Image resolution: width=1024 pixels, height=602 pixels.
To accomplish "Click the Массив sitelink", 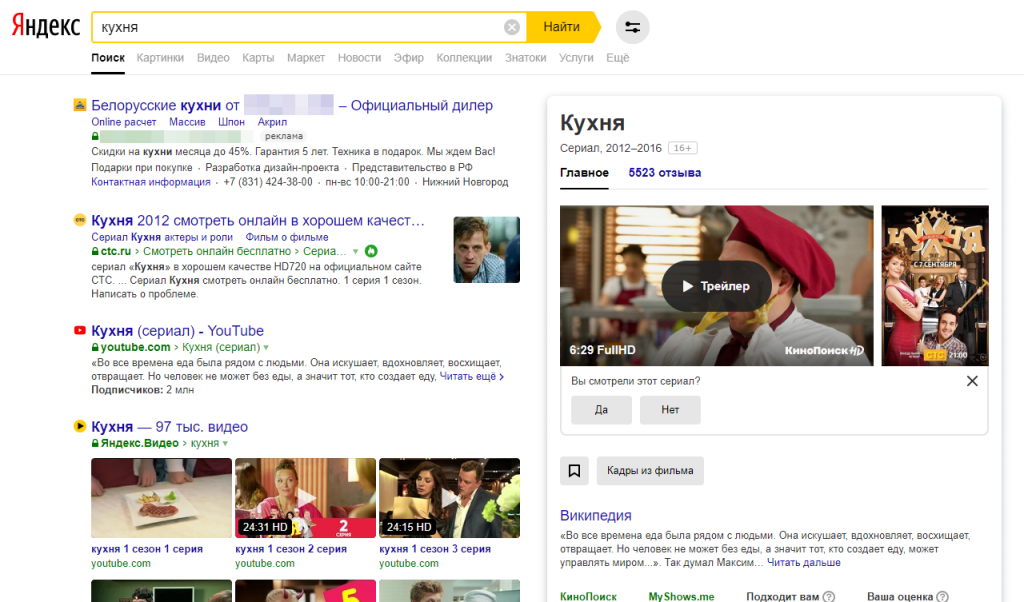I will tap(187, 122).
